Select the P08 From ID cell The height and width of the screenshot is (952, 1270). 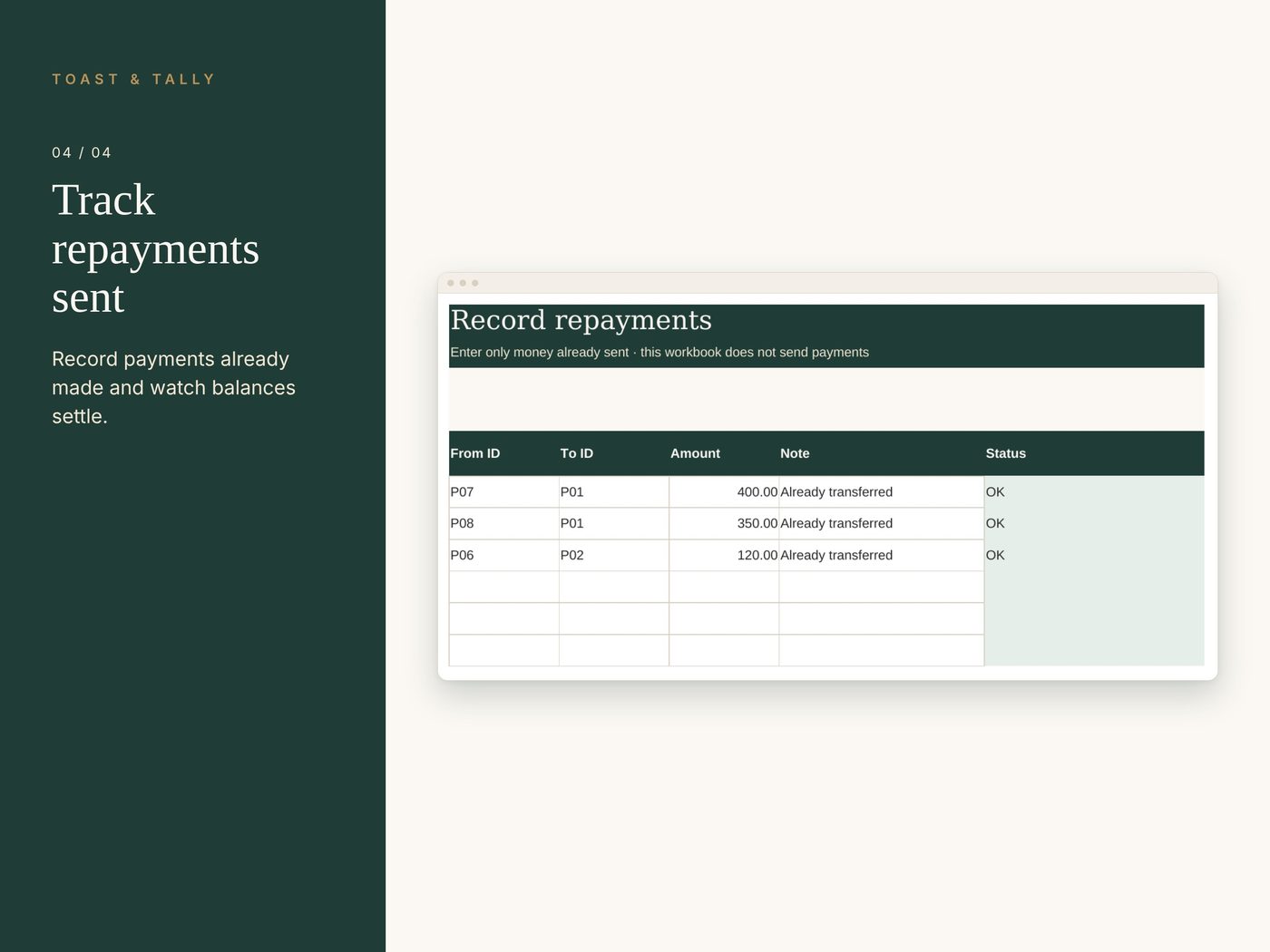[x=503, y=524]
